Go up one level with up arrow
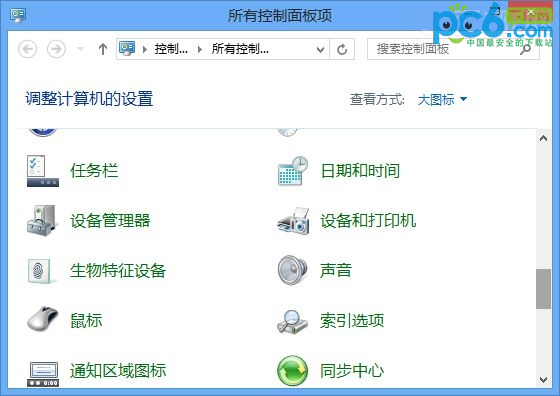The width and height of the screenshot is (560, 396). 103,49
